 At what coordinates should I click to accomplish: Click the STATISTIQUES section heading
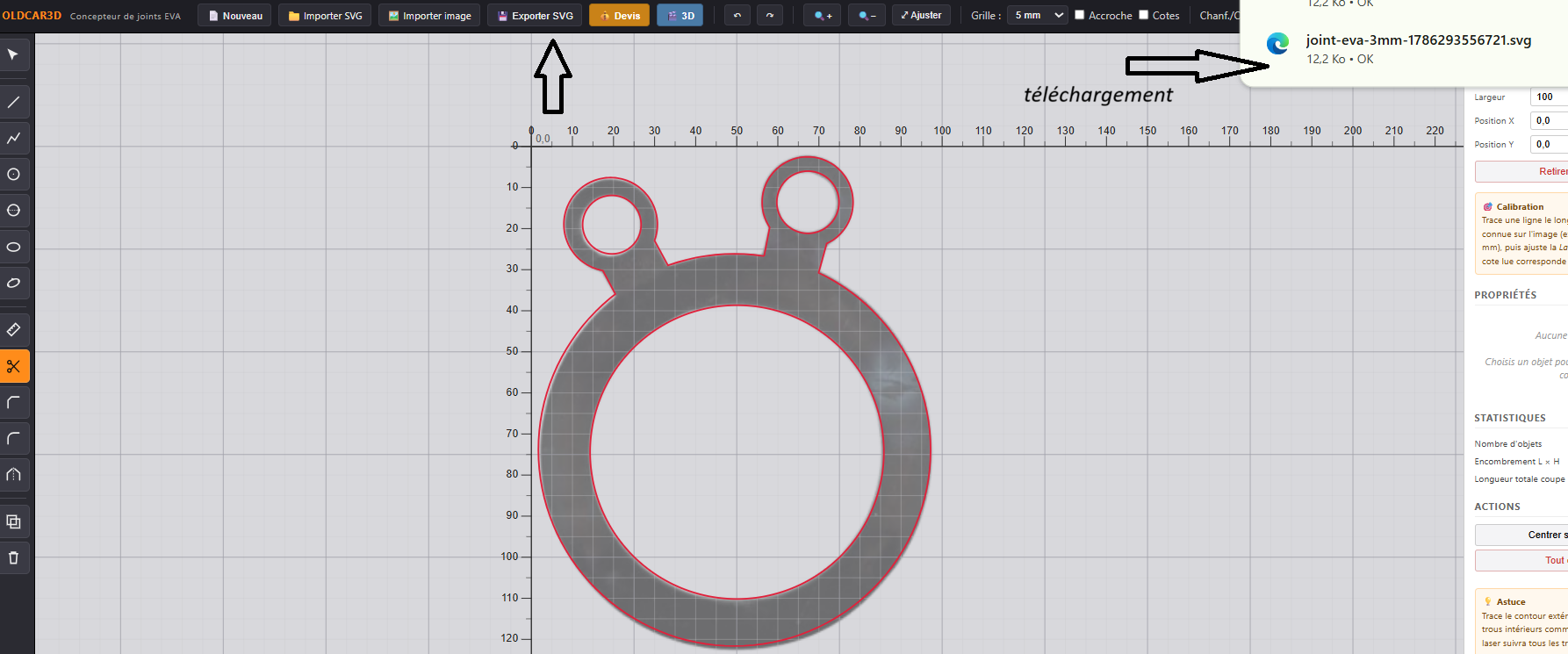pyautogui.click(x=1510, y=418)
